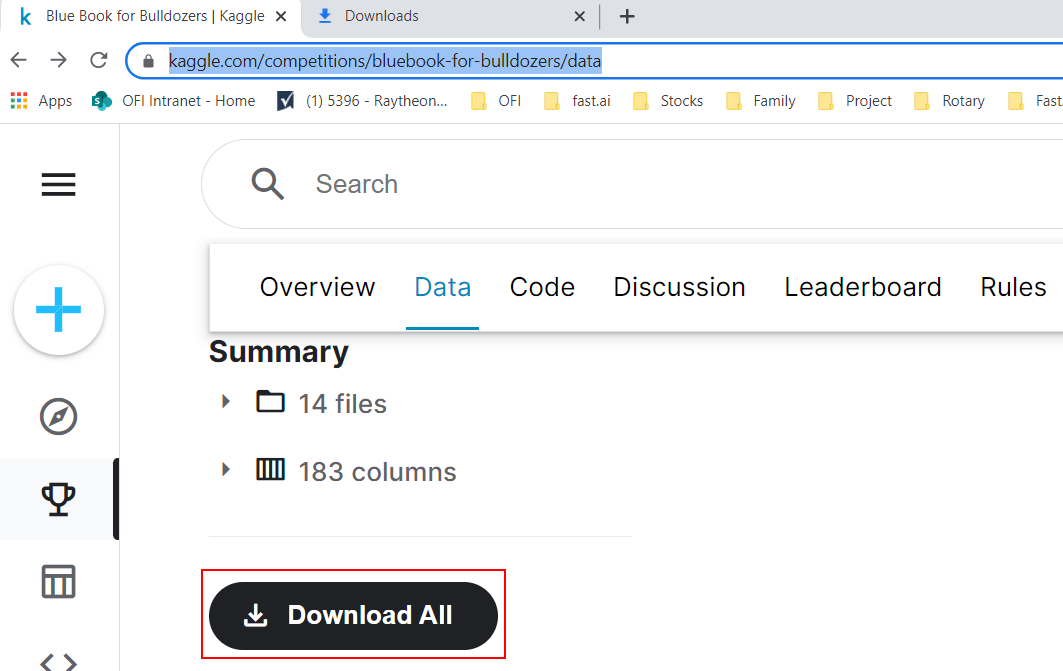Open the Discussion tab
The width and height of the screenshot is (1063, 671).
679,287
